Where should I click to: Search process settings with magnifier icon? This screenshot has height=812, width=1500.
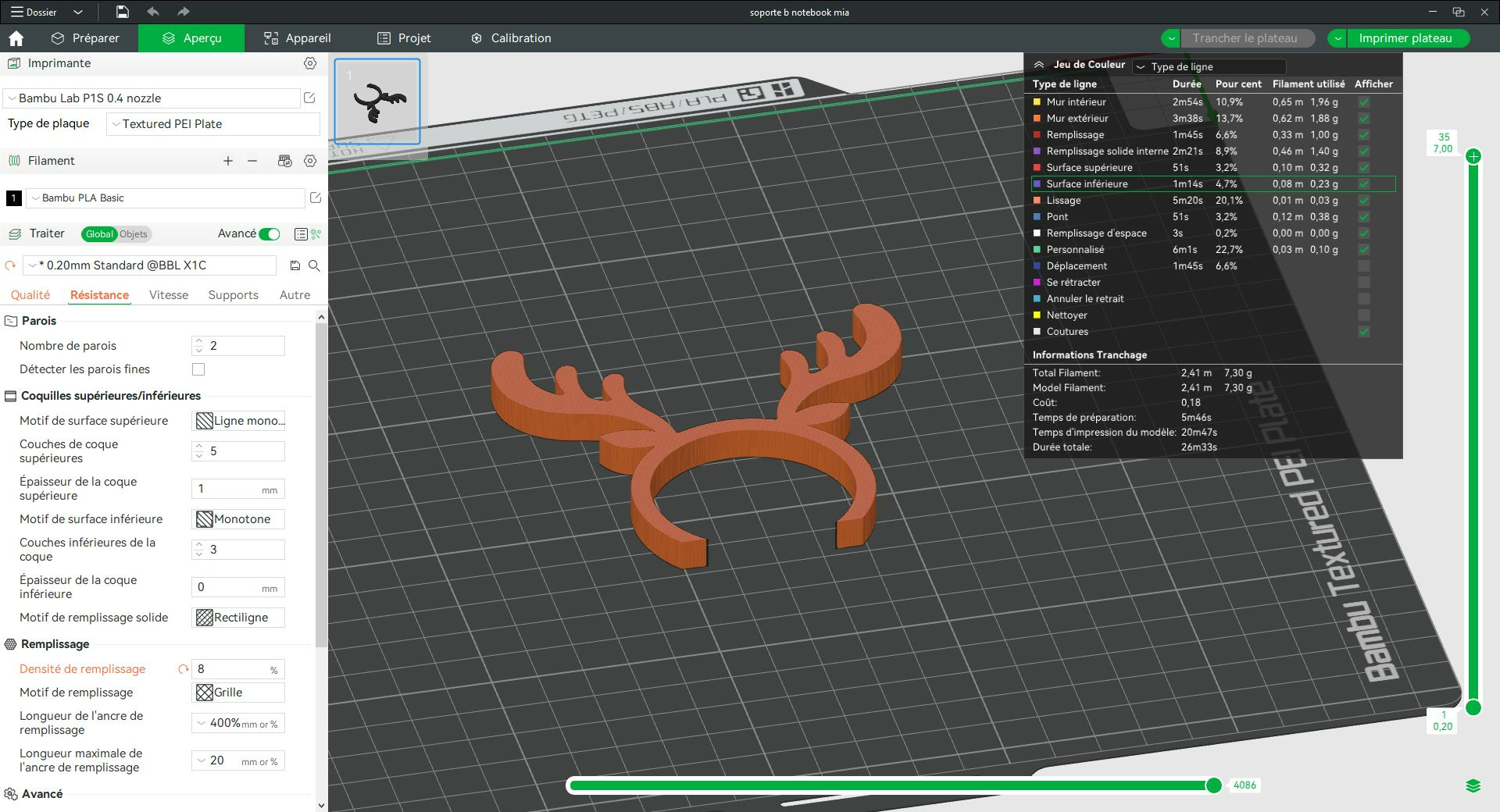[314, 265]
